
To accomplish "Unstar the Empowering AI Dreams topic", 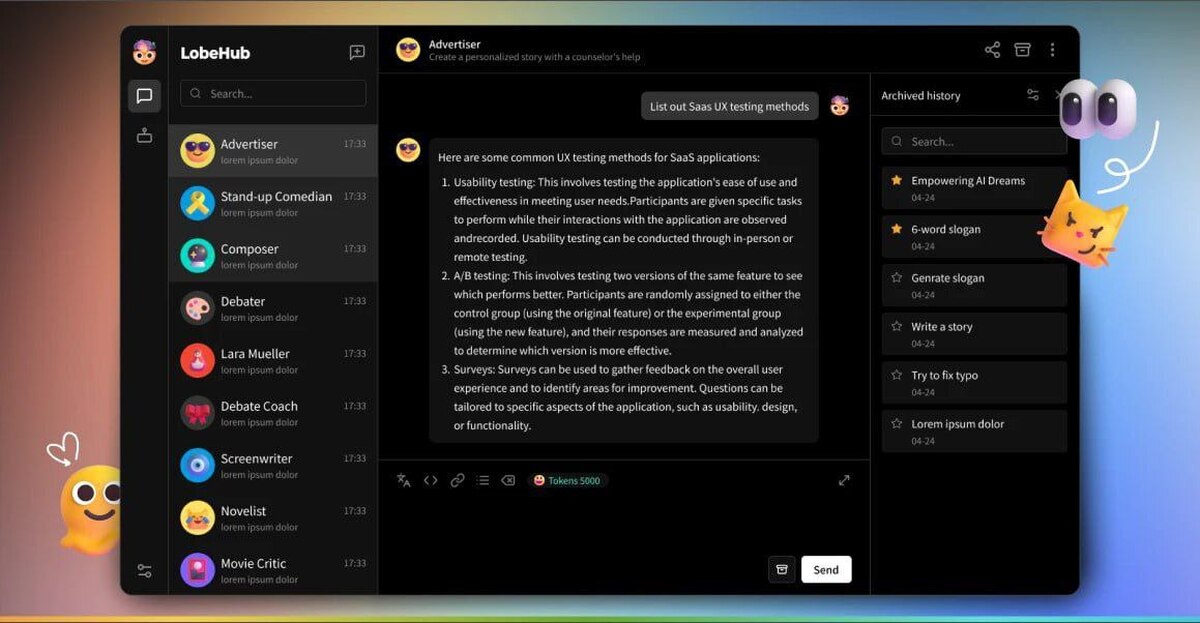I will point(897,181).
